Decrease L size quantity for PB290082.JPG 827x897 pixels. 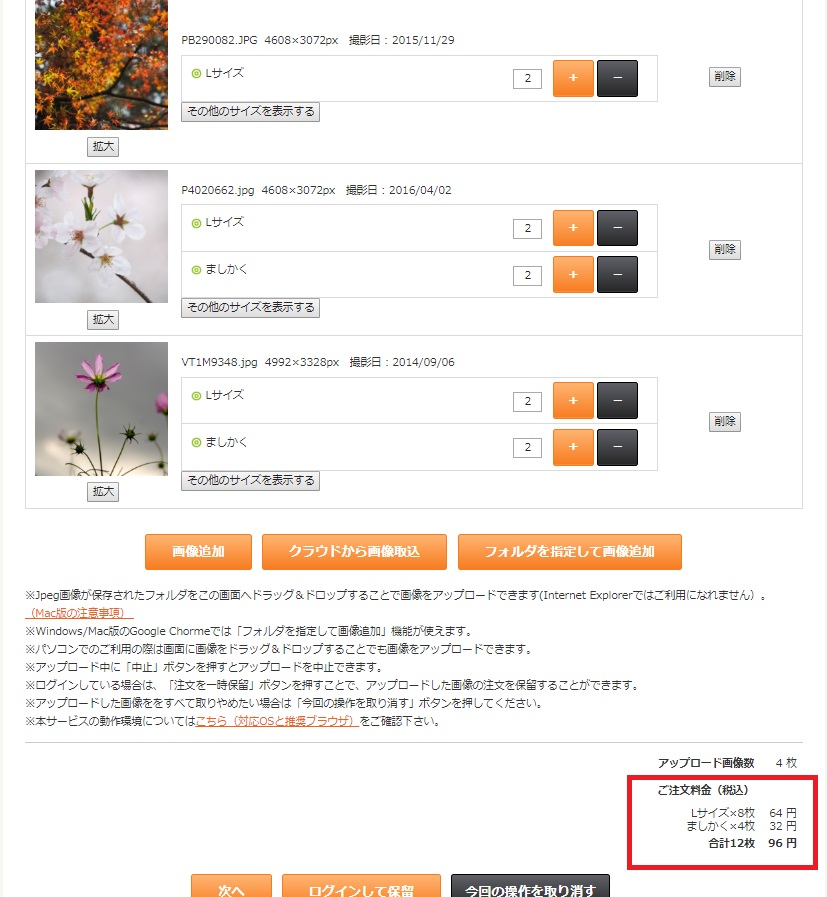pyautogui.click(x=617, y=78)
